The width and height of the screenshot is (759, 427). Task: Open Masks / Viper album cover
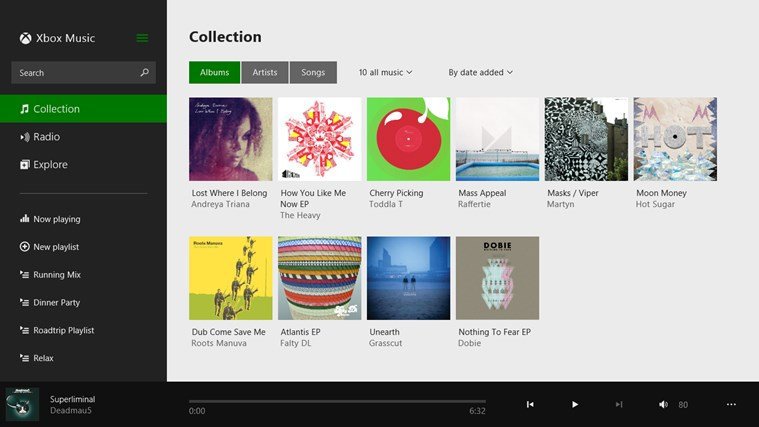(x=586, y=139)
